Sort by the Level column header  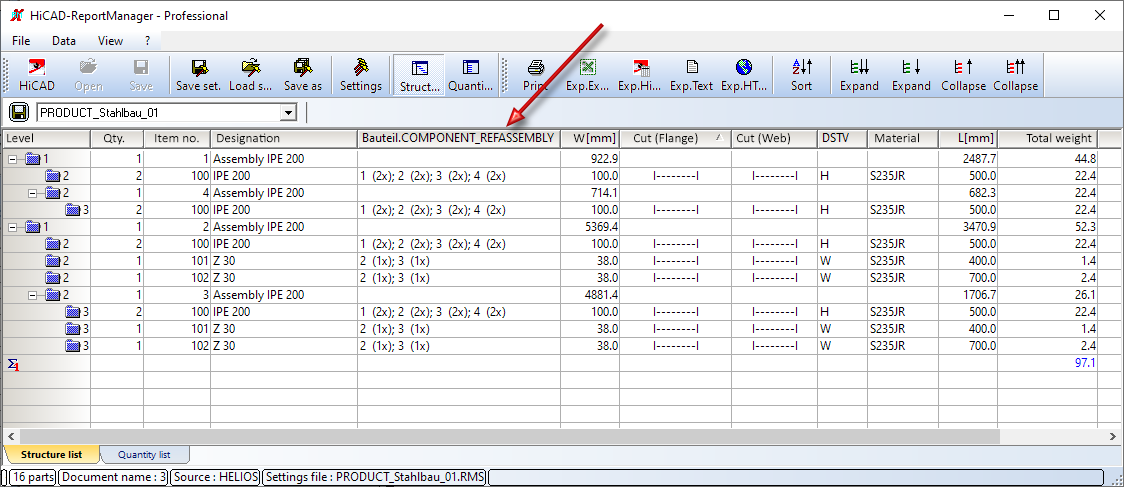[47, 138]
